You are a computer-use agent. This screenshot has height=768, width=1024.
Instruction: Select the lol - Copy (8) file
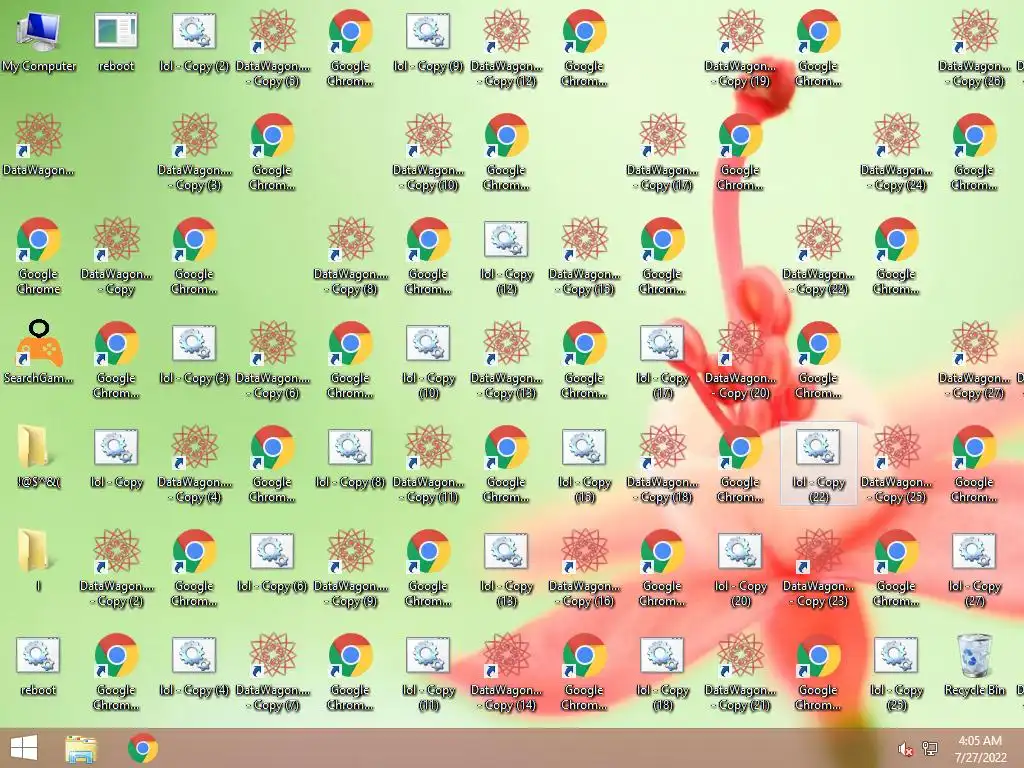pos(351,458)
